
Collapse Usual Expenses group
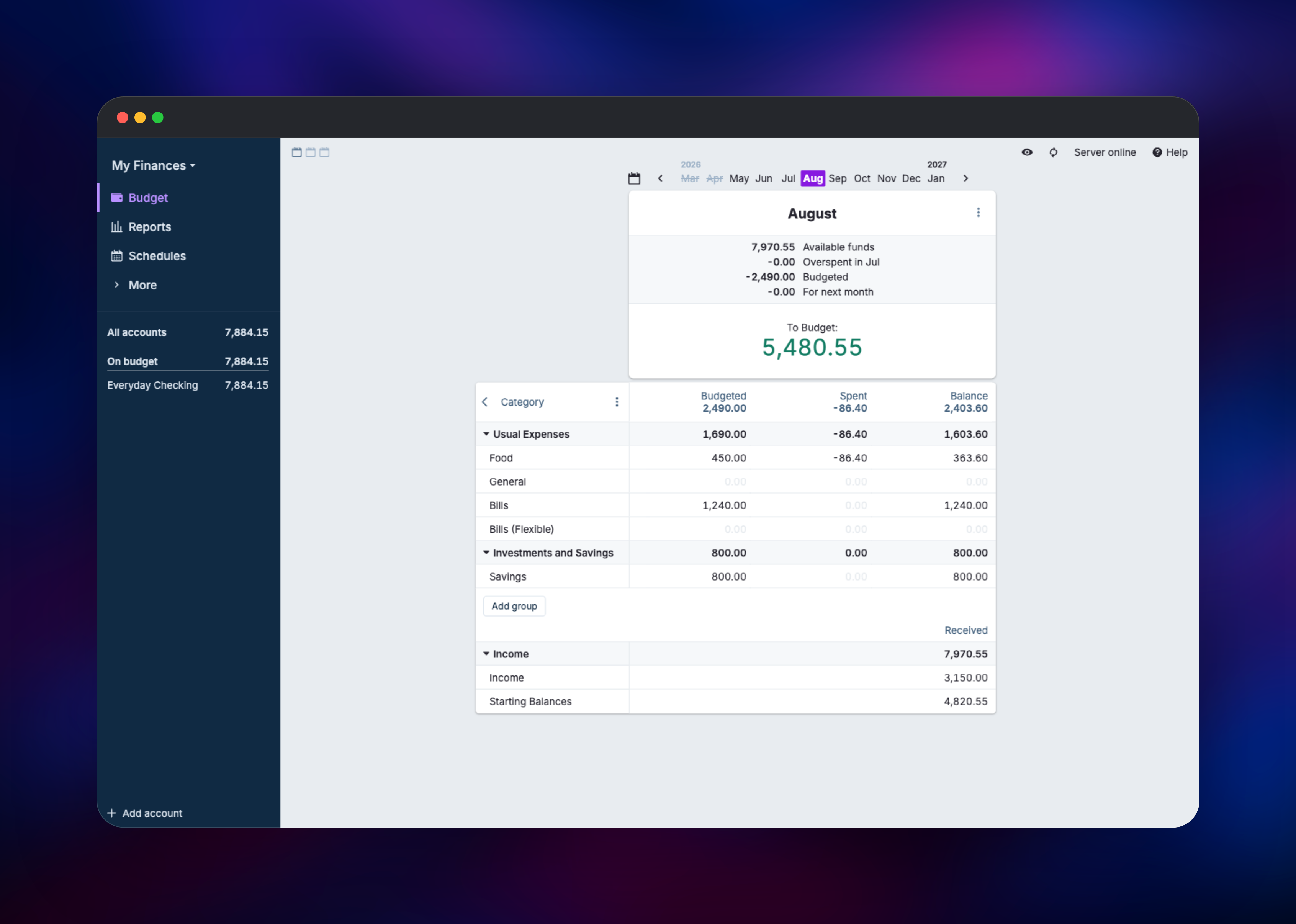(x=486, y=434)
